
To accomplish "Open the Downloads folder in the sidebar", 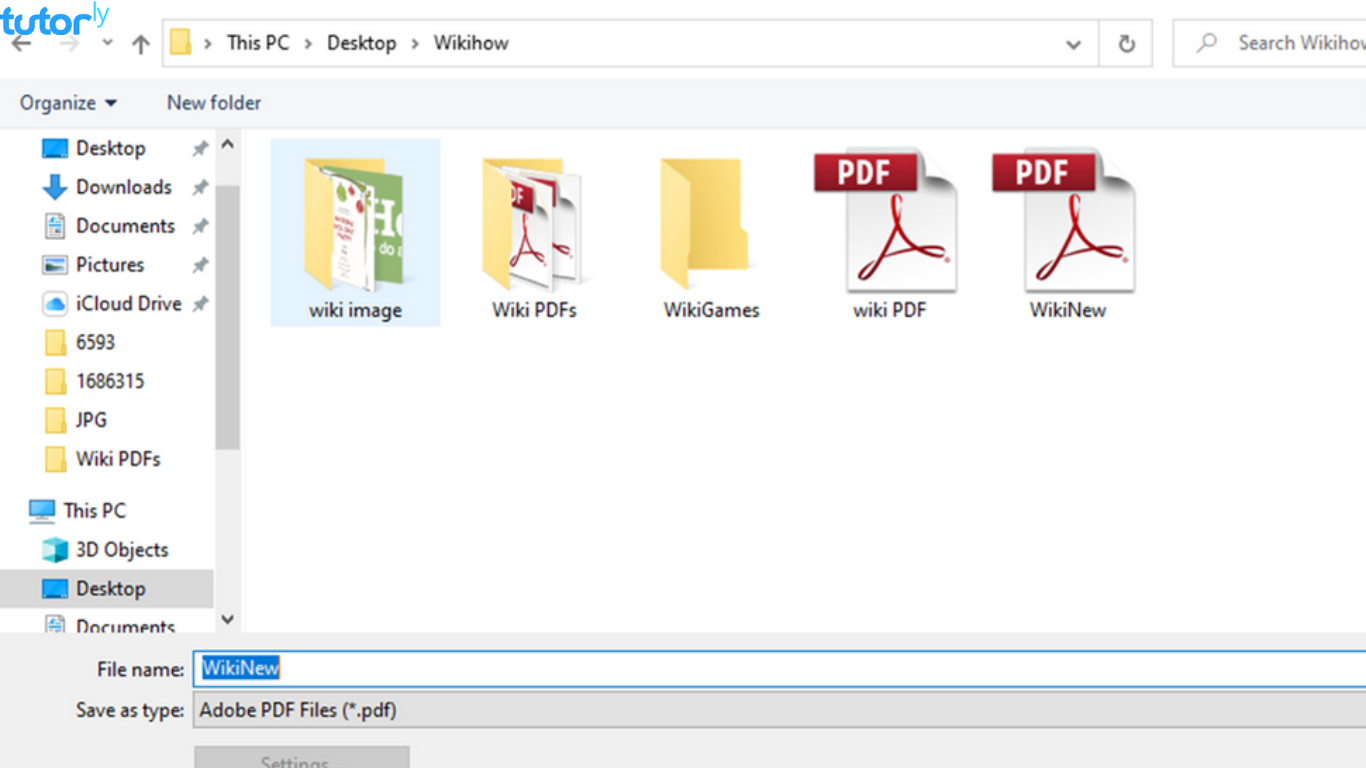I will 123,187.
